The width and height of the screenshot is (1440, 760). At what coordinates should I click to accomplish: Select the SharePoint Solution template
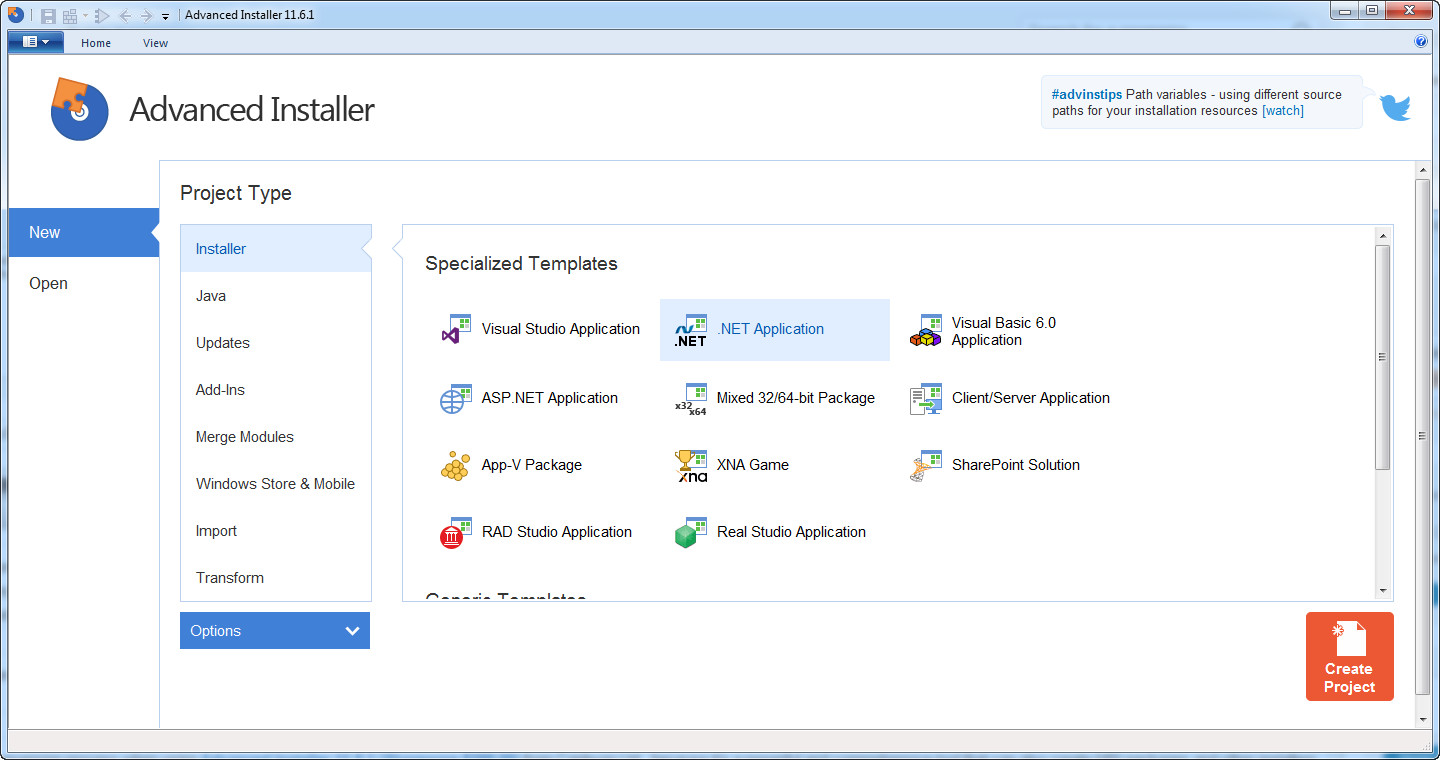click(x=1016, y=464)
